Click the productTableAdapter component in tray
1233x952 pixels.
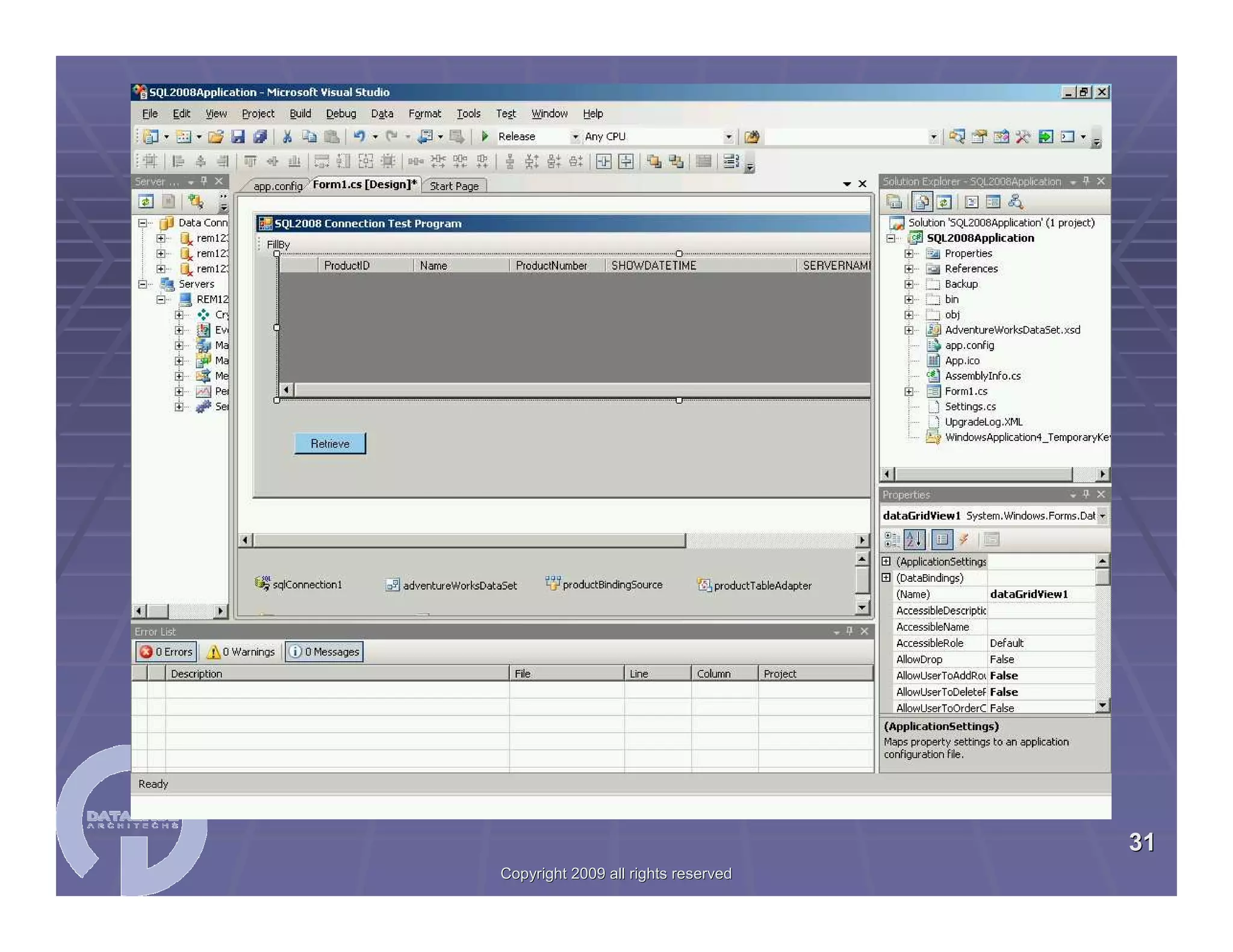click(754, 585)
